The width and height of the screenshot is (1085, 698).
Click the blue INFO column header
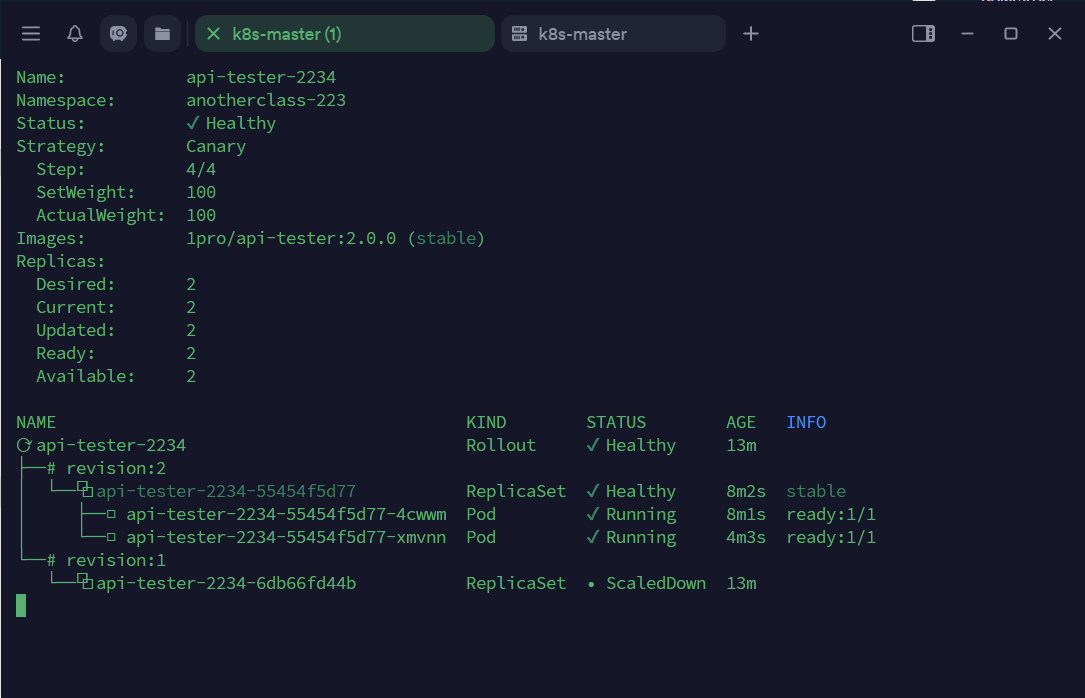[806, 422]
